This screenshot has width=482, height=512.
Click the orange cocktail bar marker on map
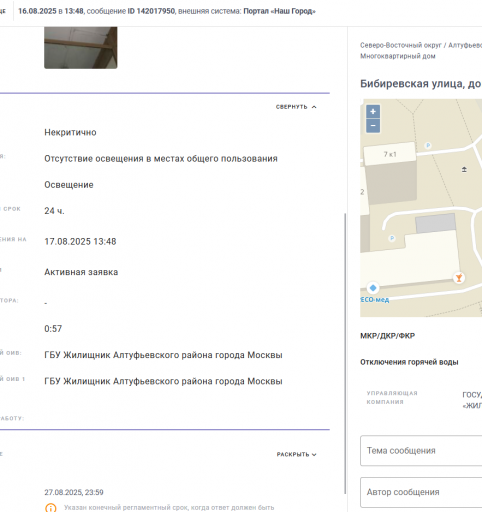[459, 277]
